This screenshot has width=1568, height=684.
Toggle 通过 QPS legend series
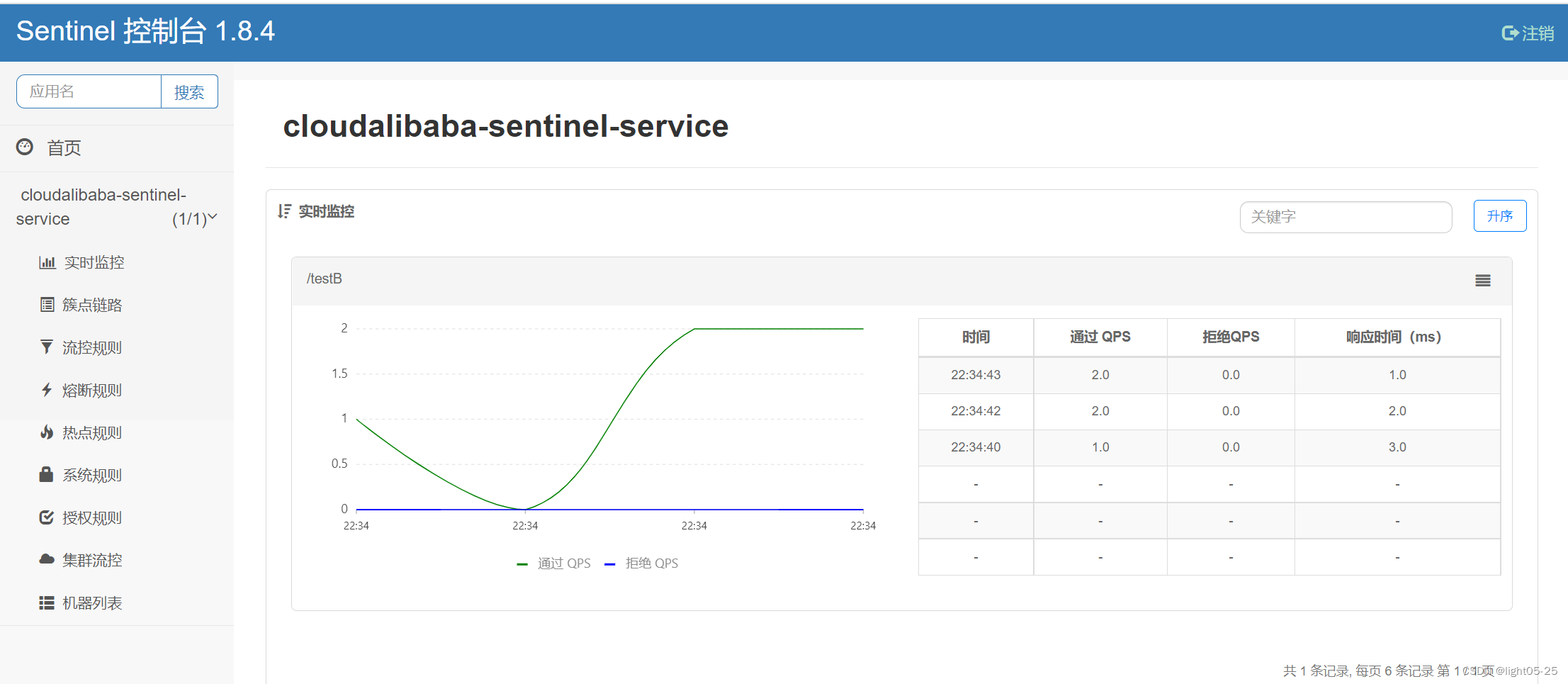[x=554, y=563]
